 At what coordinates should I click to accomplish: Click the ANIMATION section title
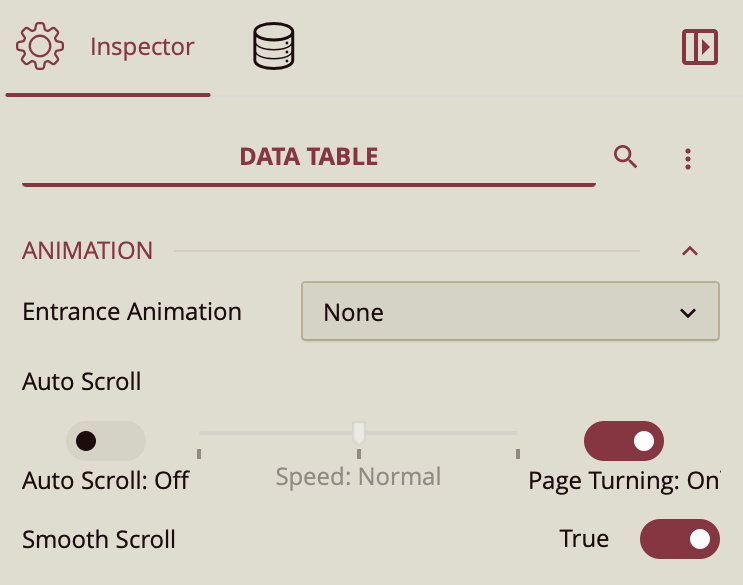coord(88,250)
